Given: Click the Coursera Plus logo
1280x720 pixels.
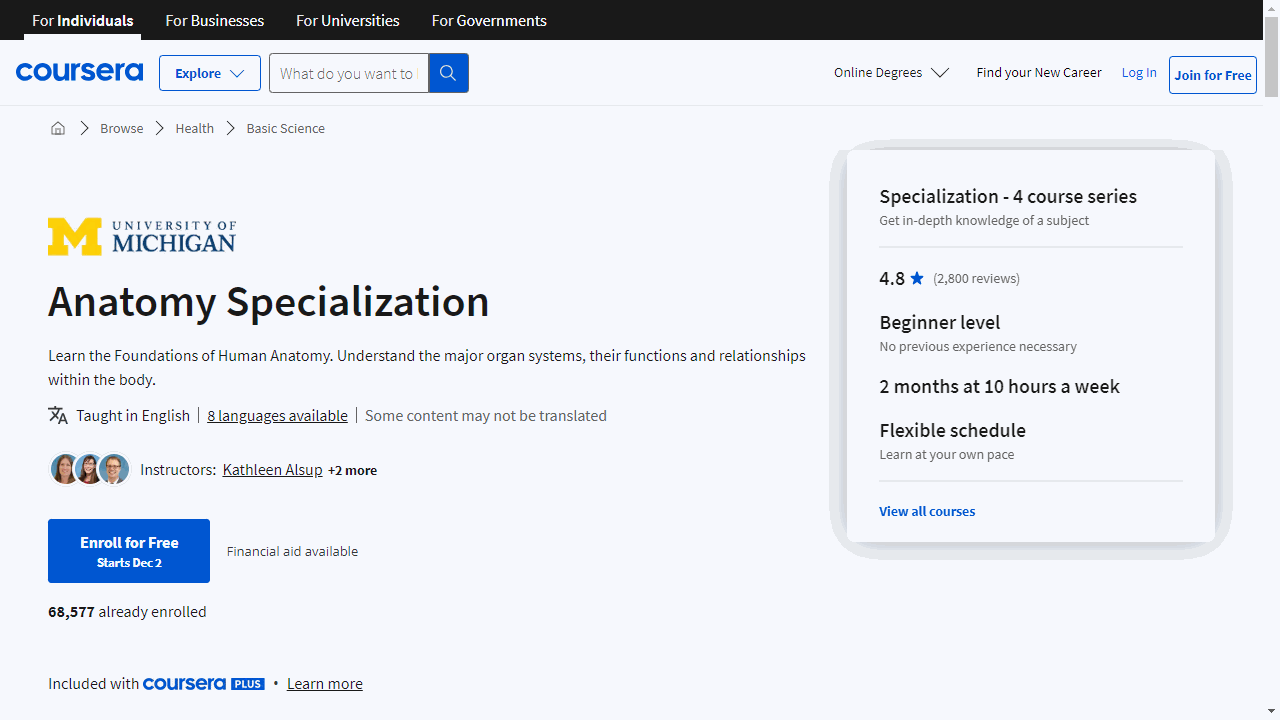Looking at the screenshot, I should click(204, 684).
